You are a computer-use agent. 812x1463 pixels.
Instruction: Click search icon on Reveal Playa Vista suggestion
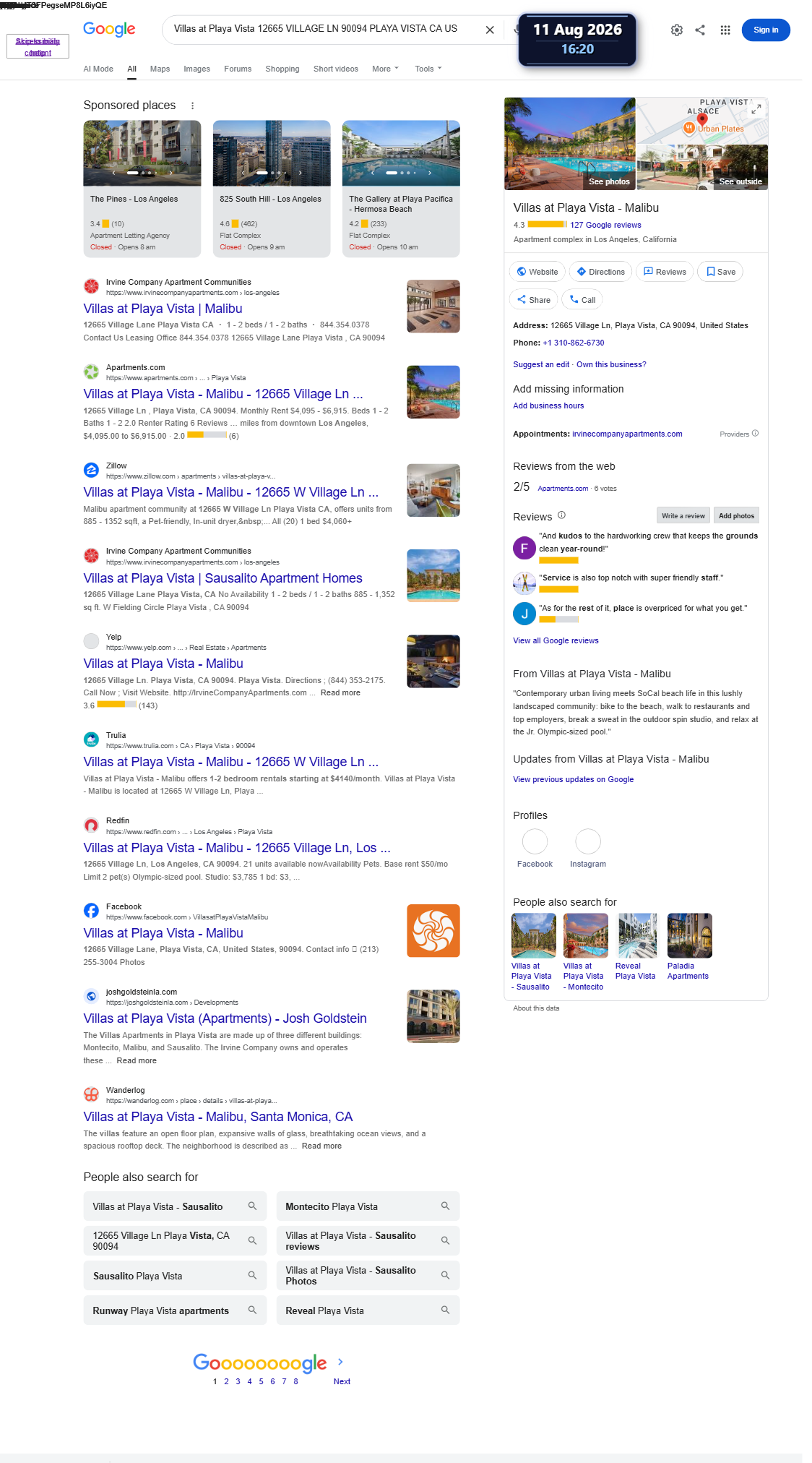445,1310
